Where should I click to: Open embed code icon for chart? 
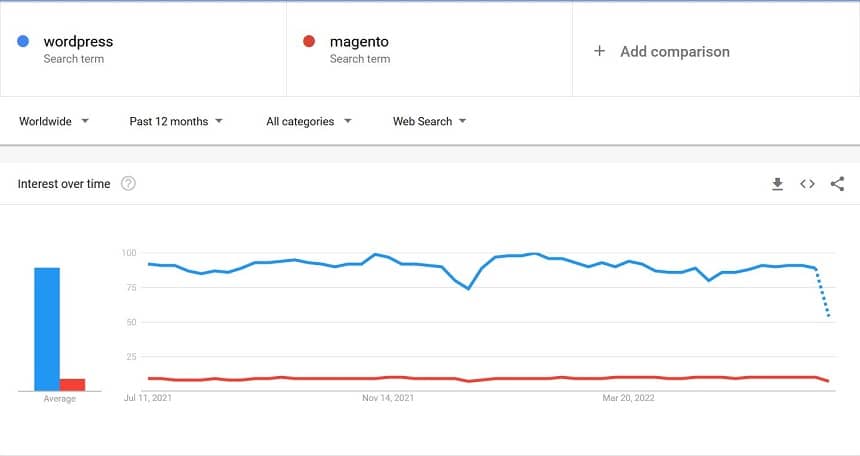coord(807,184)
